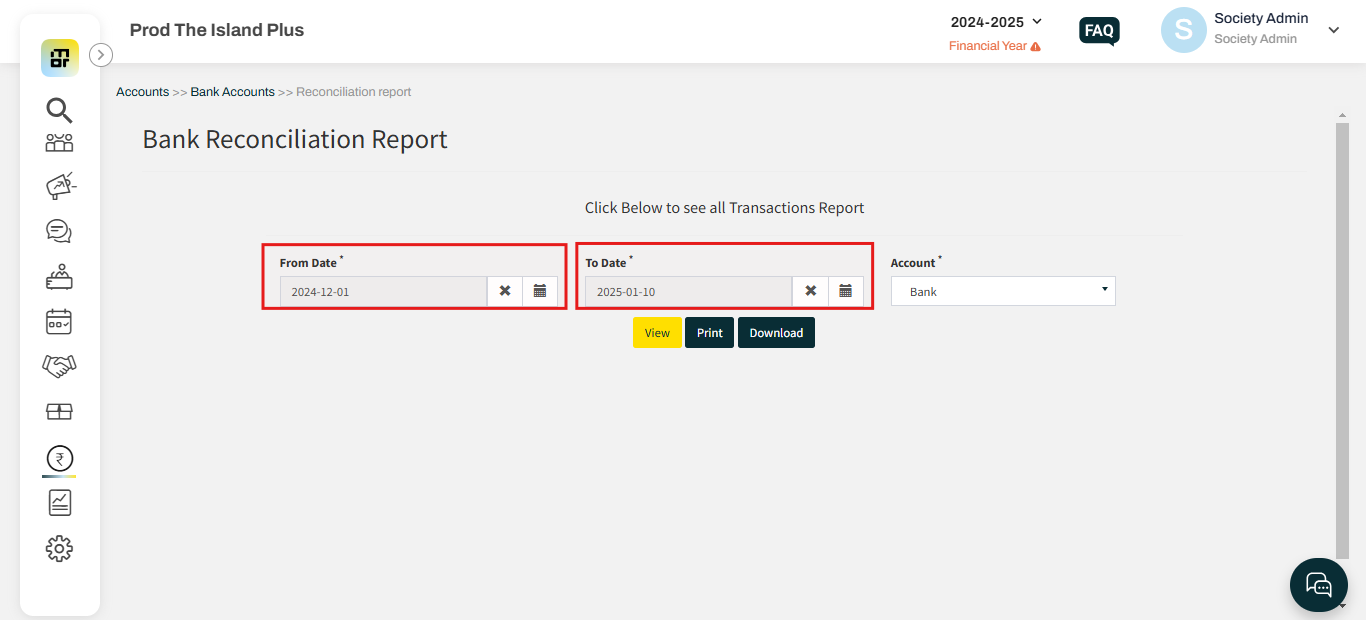Select the facility booking calendar icon
Image resolution: width=1366 pixels, height=620 pixels.
click(59, 321)
